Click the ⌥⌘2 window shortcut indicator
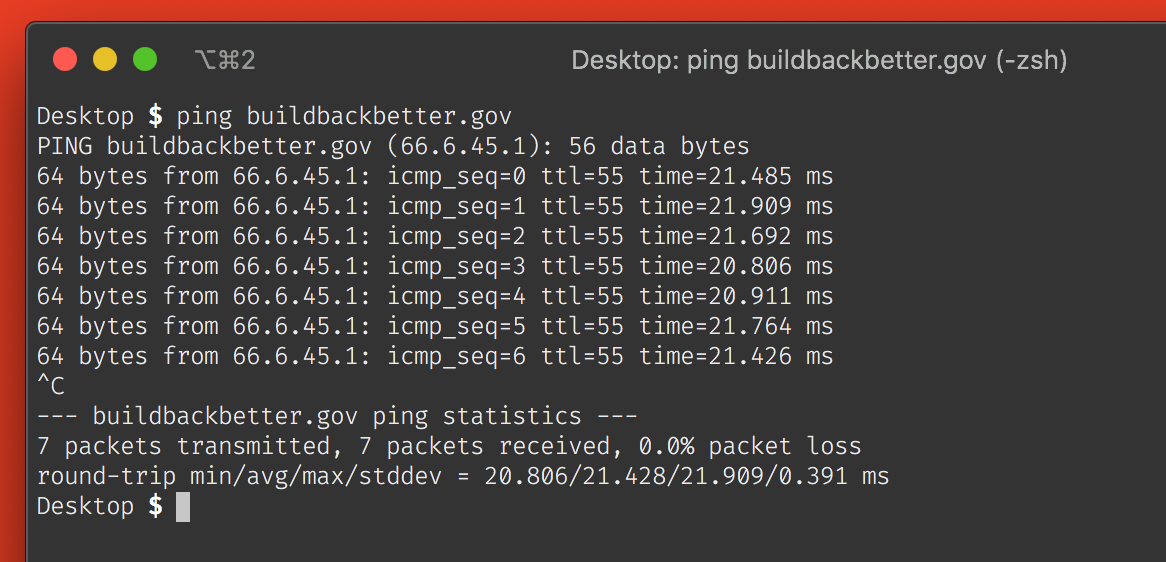This screenshot has height=562, width=1166. point(224,60)
